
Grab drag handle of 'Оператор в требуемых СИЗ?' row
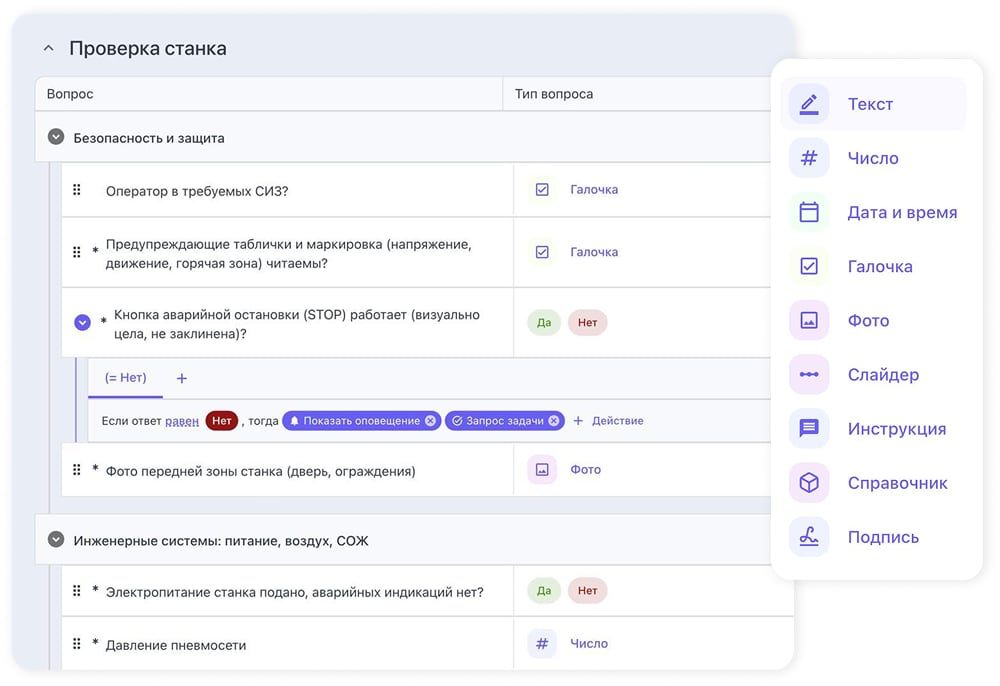77,190
